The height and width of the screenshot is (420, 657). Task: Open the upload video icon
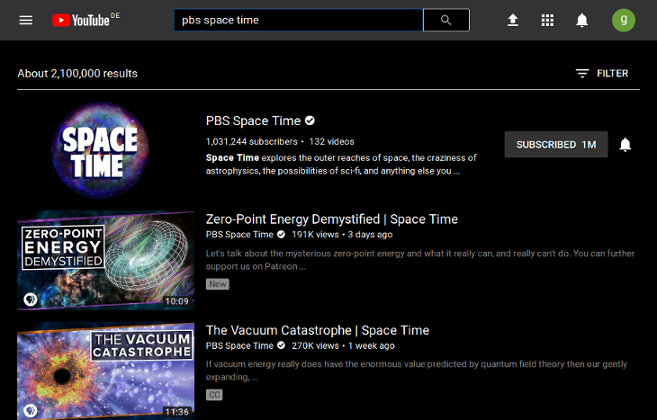[x=513, y=20]
